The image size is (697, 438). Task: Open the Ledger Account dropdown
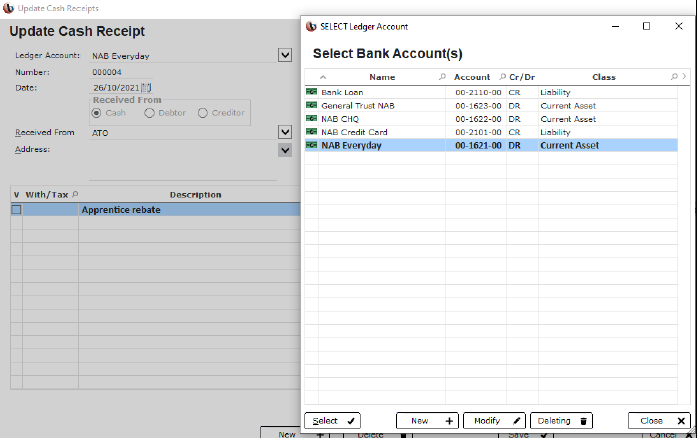(285, 55)
